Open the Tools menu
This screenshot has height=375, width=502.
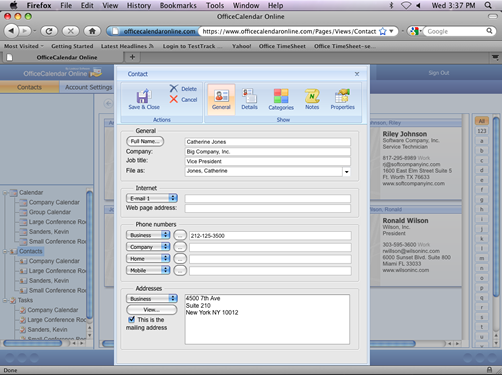tap(215, 5)
